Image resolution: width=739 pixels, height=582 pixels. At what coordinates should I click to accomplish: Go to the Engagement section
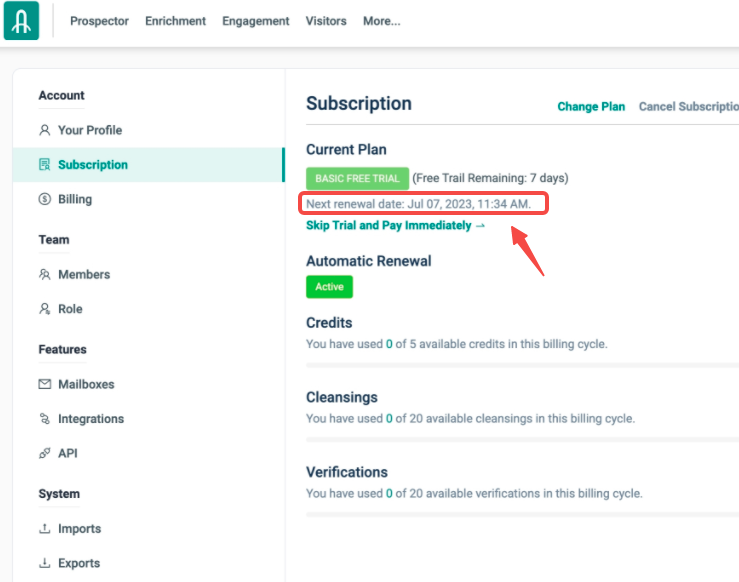[255, 21]
